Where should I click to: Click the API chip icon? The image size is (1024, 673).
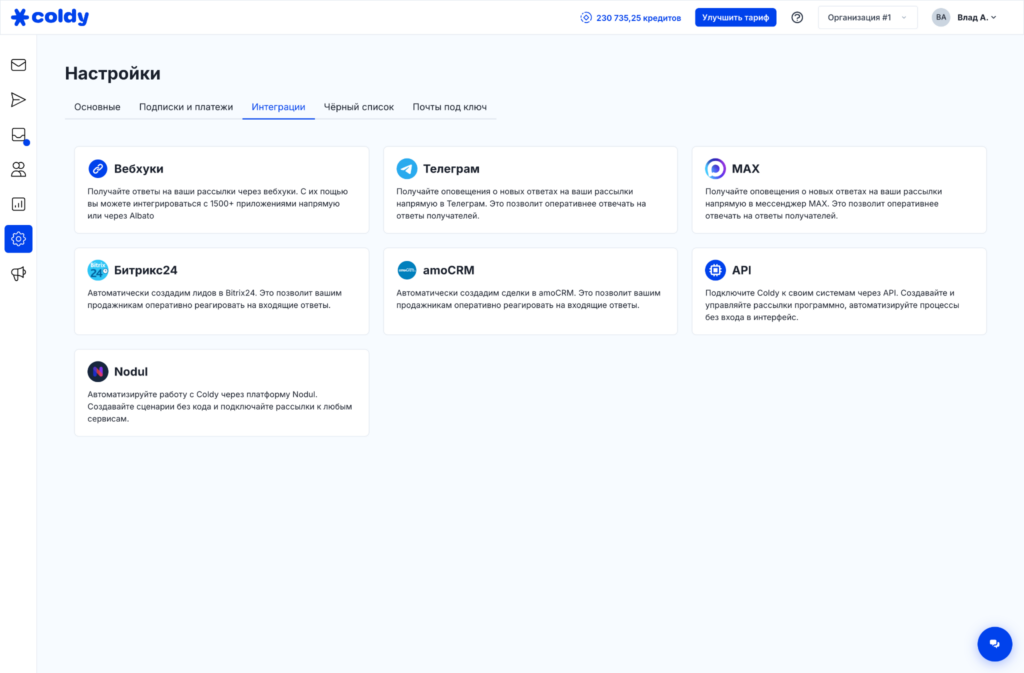[715, 270]
